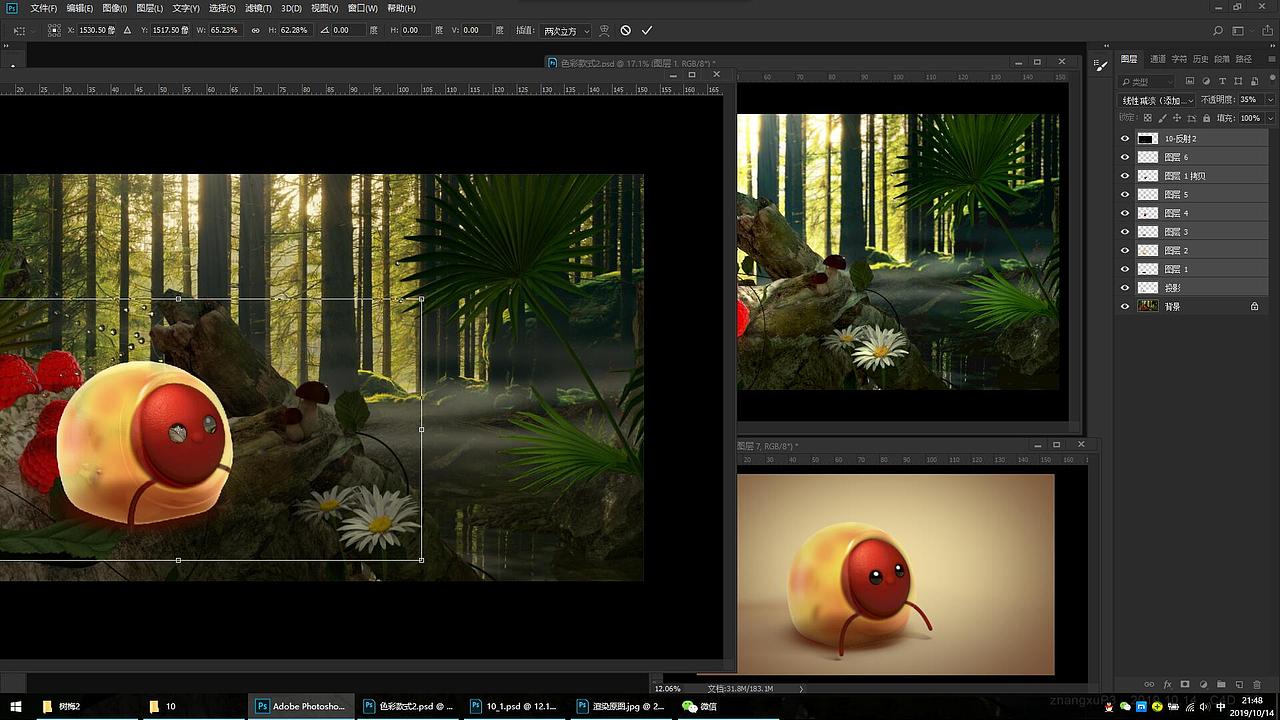Click the warp mode switch icon
This screenshot has height=720, width=1280.
pos(604,31)
